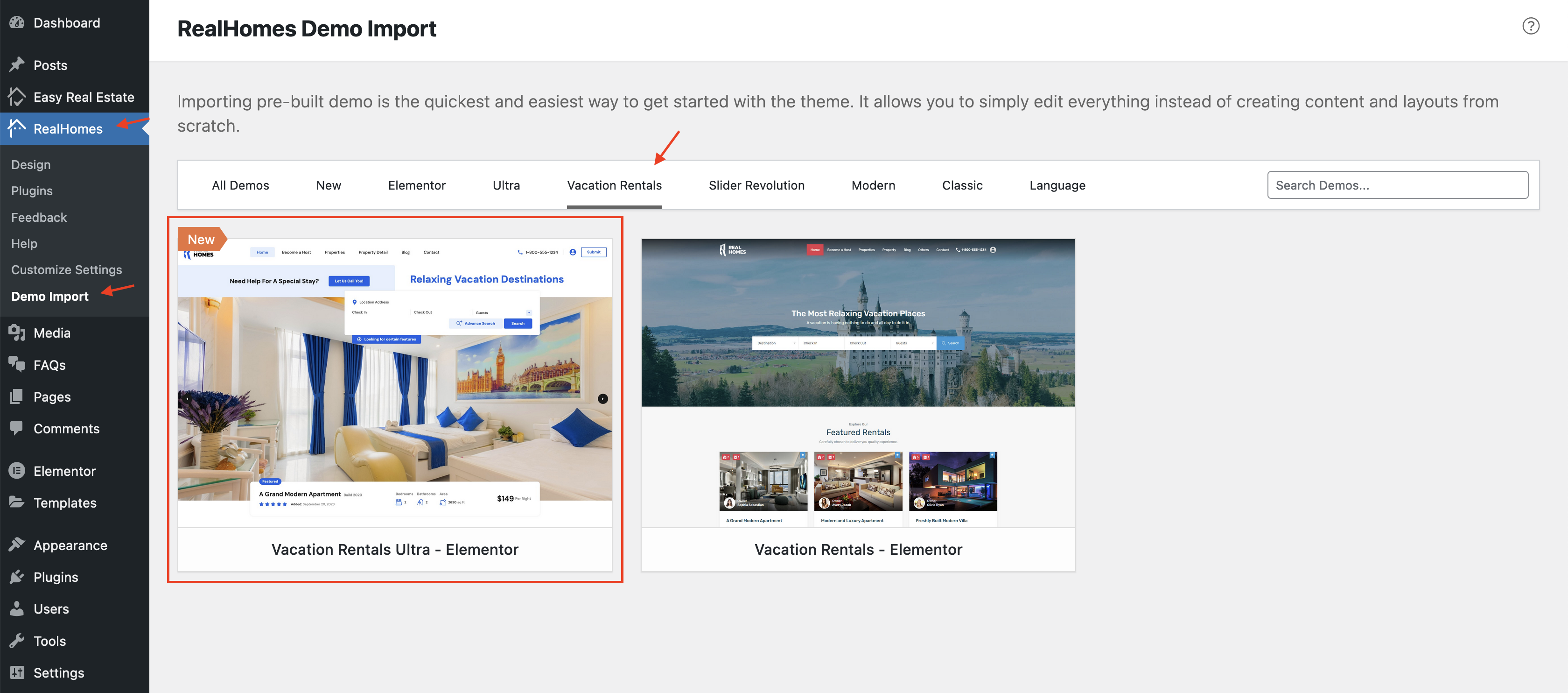The height and width of the screenshot is (693, 1568).
Task: Switch to the Modern tab
Action: click(874, 185)
